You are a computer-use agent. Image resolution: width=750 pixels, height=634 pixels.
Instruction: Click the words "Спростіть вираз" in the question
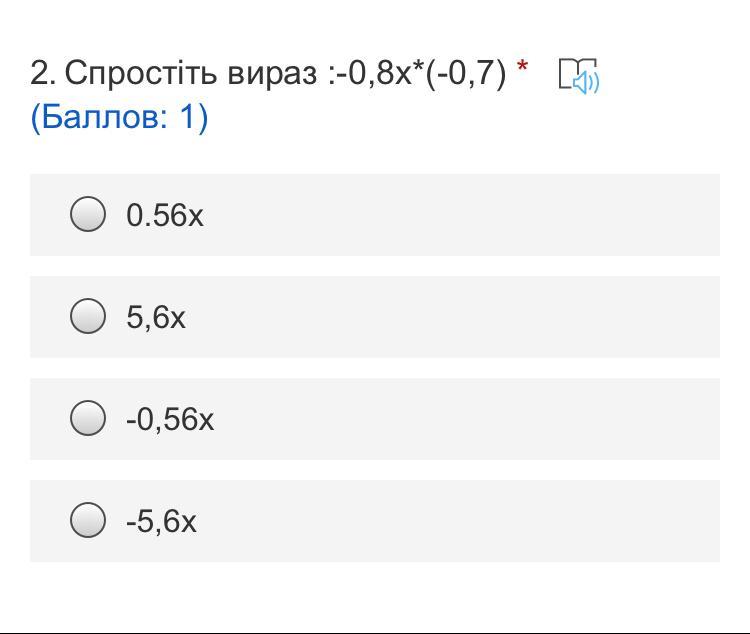(190, 73)
